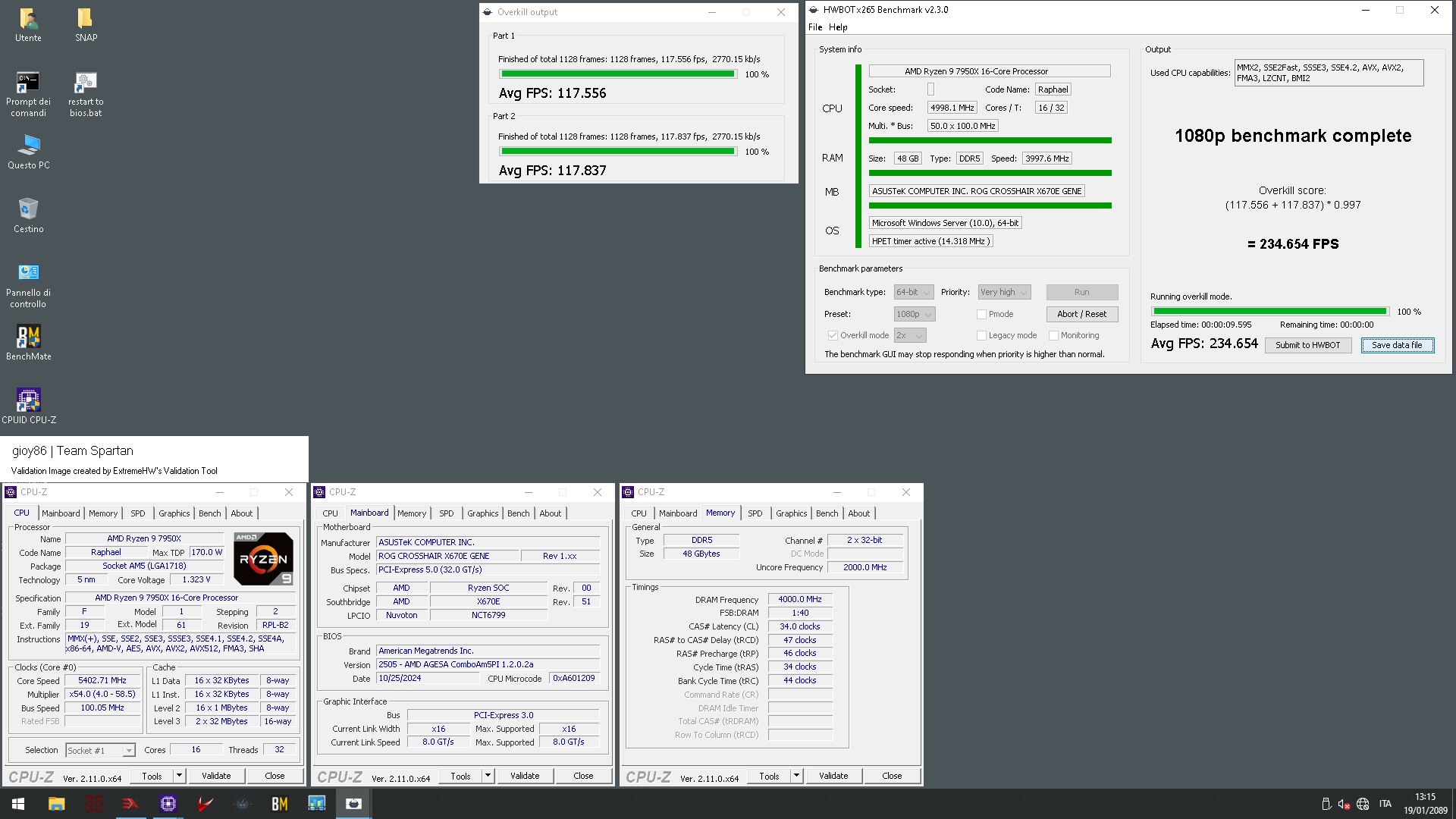Click the disabled Run button
The width and height of the screenshot is (1456, 819).
1081,292
